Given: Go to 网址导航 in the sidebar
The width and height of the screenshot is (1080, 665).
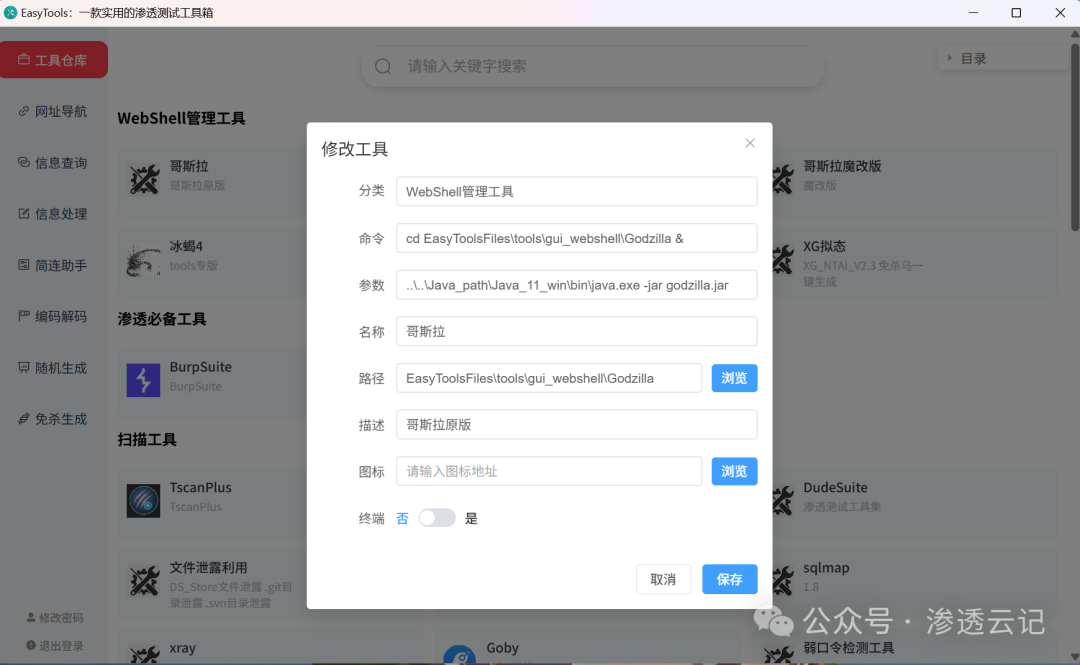Looking at the screenshot, I should [x=54, y=112].
